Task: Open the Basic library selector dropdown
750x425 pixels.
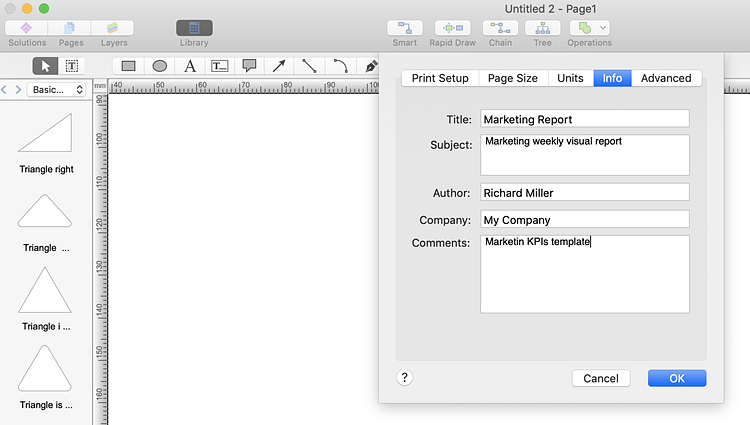Action: (57, 90)
